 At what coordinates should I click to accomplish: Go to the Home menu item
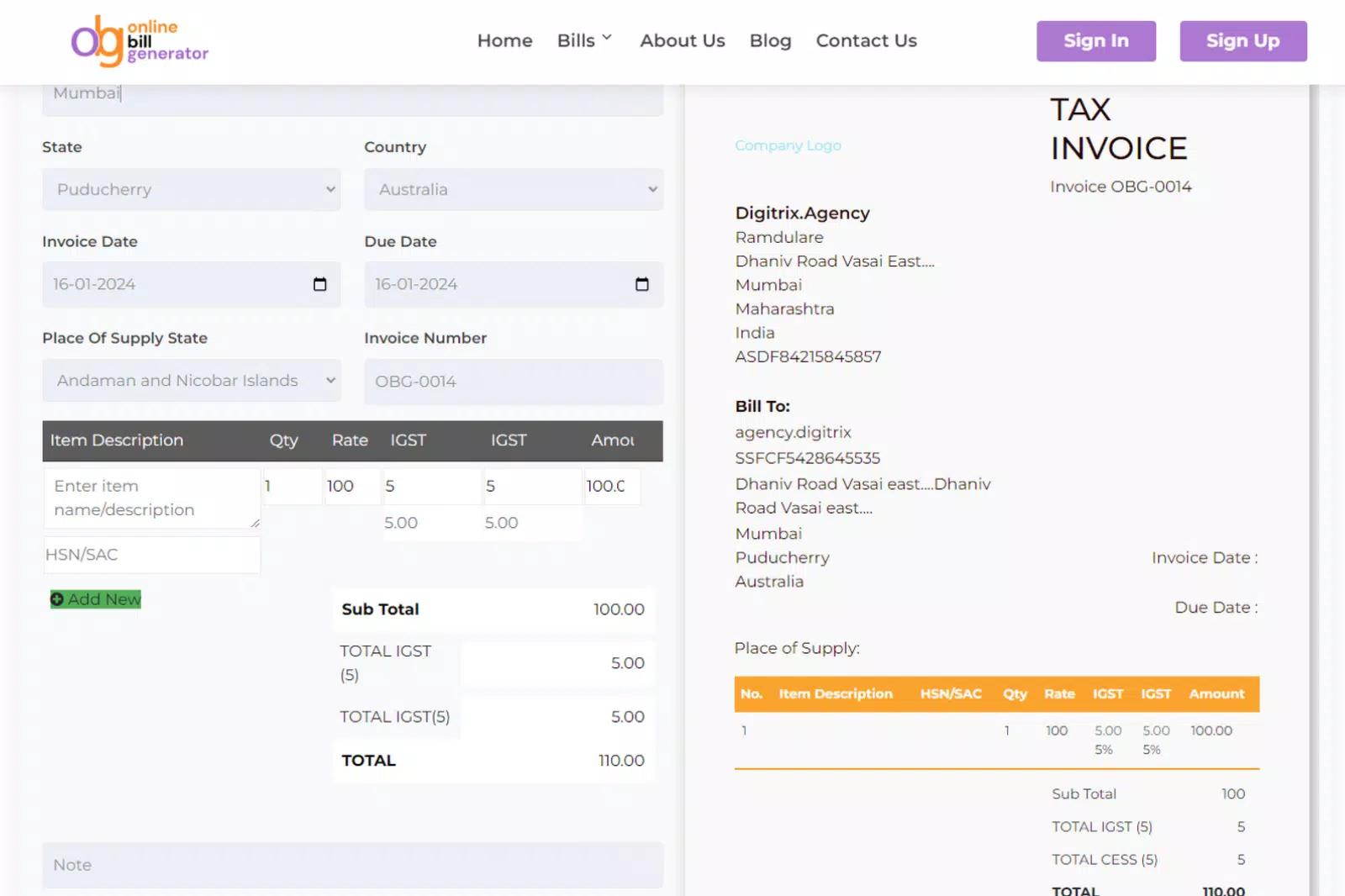coord(505,40)
